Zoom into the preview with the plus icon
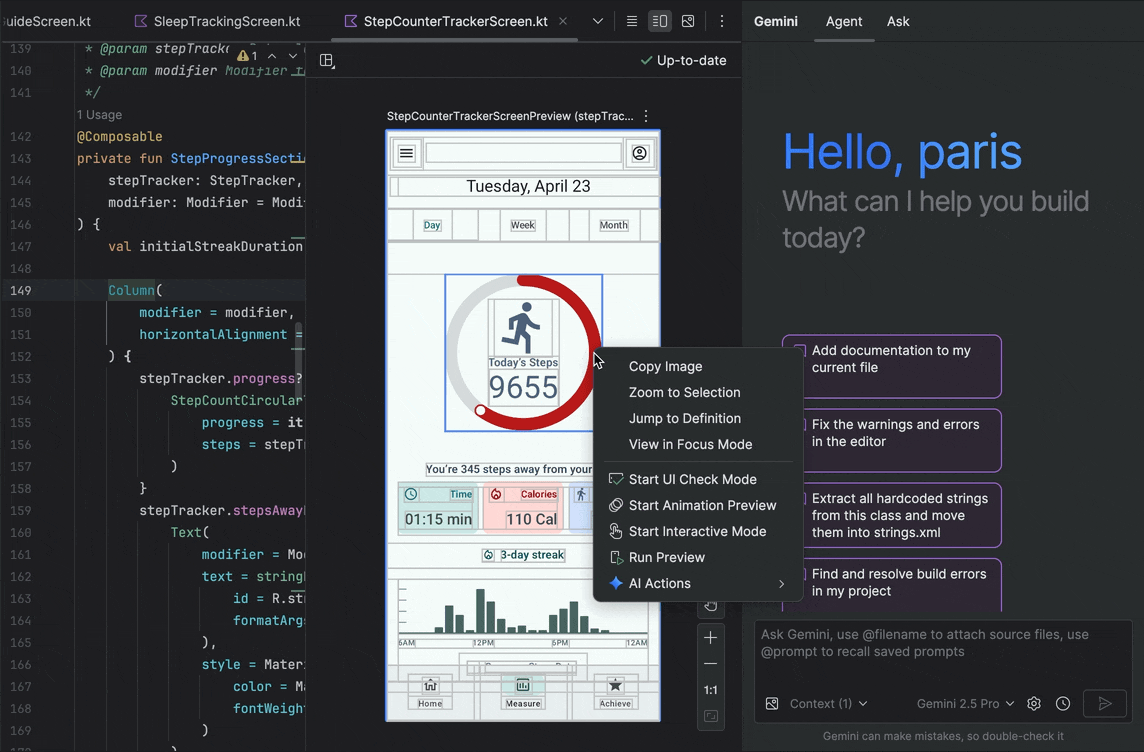The image size is (1144, 752). (711, 637)
